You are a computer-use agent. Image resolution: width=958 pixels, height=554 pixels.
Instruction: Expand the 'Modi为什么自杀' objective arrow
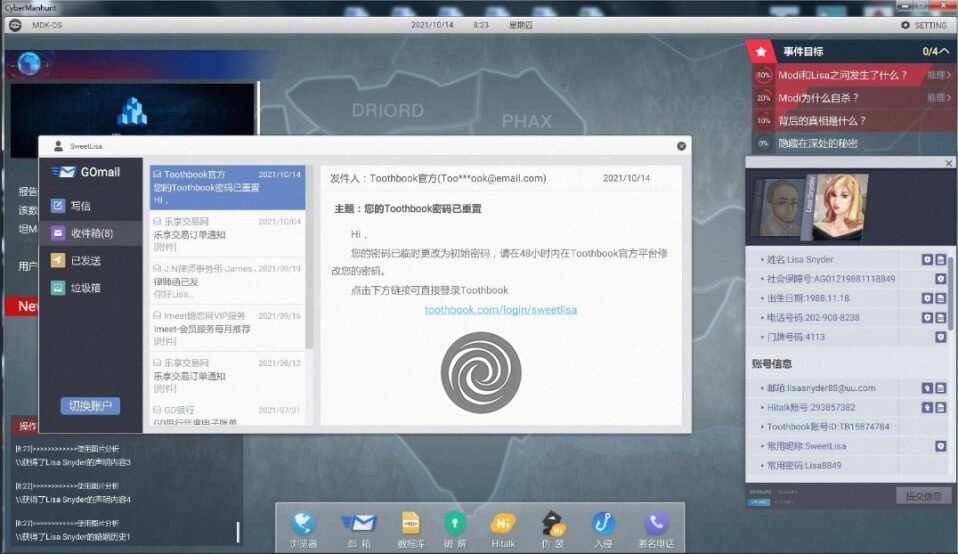click(x=939, y=98)
